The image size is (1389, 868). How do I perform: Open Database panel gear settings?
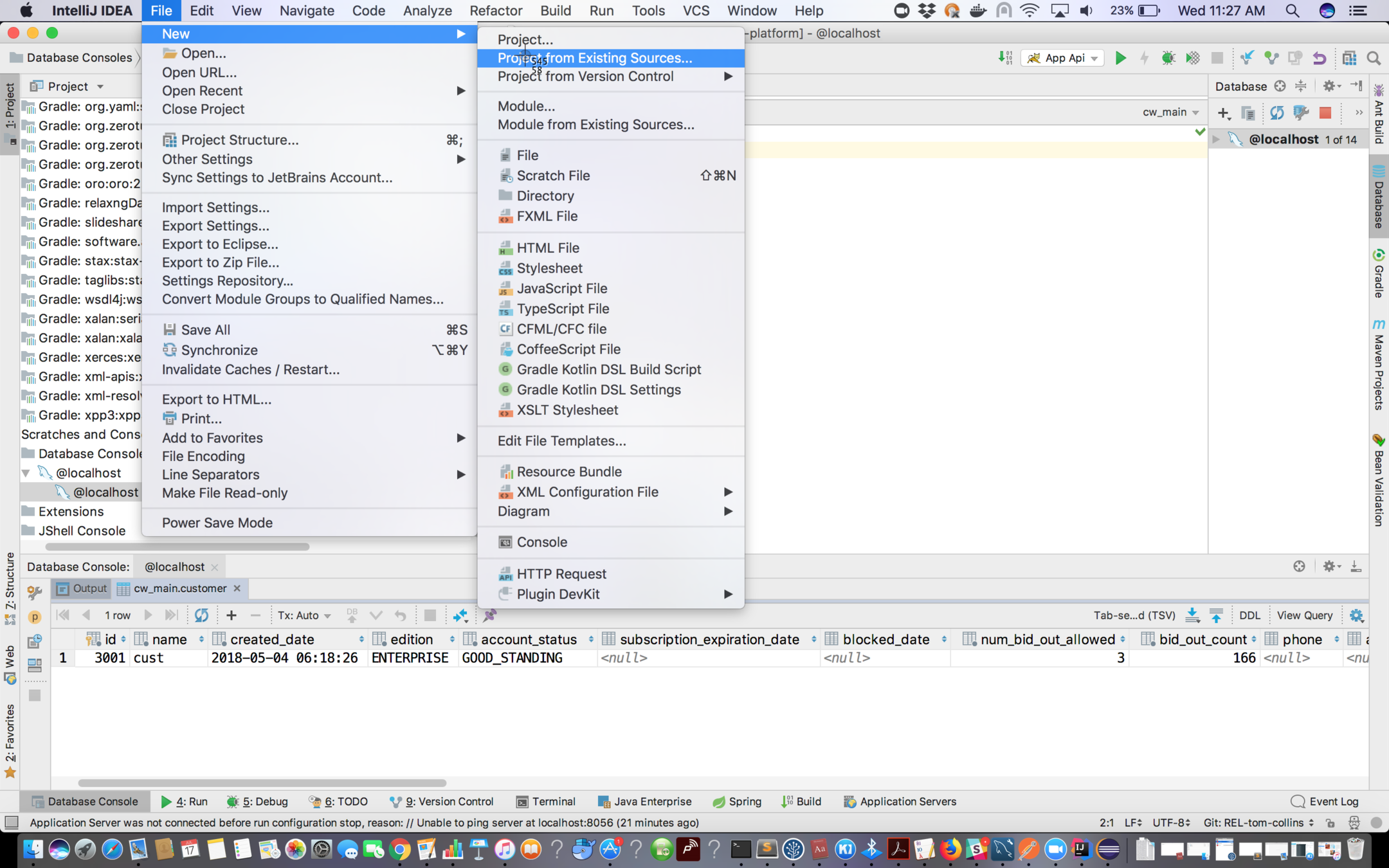pyautogui.click(x=1330, y=86)
